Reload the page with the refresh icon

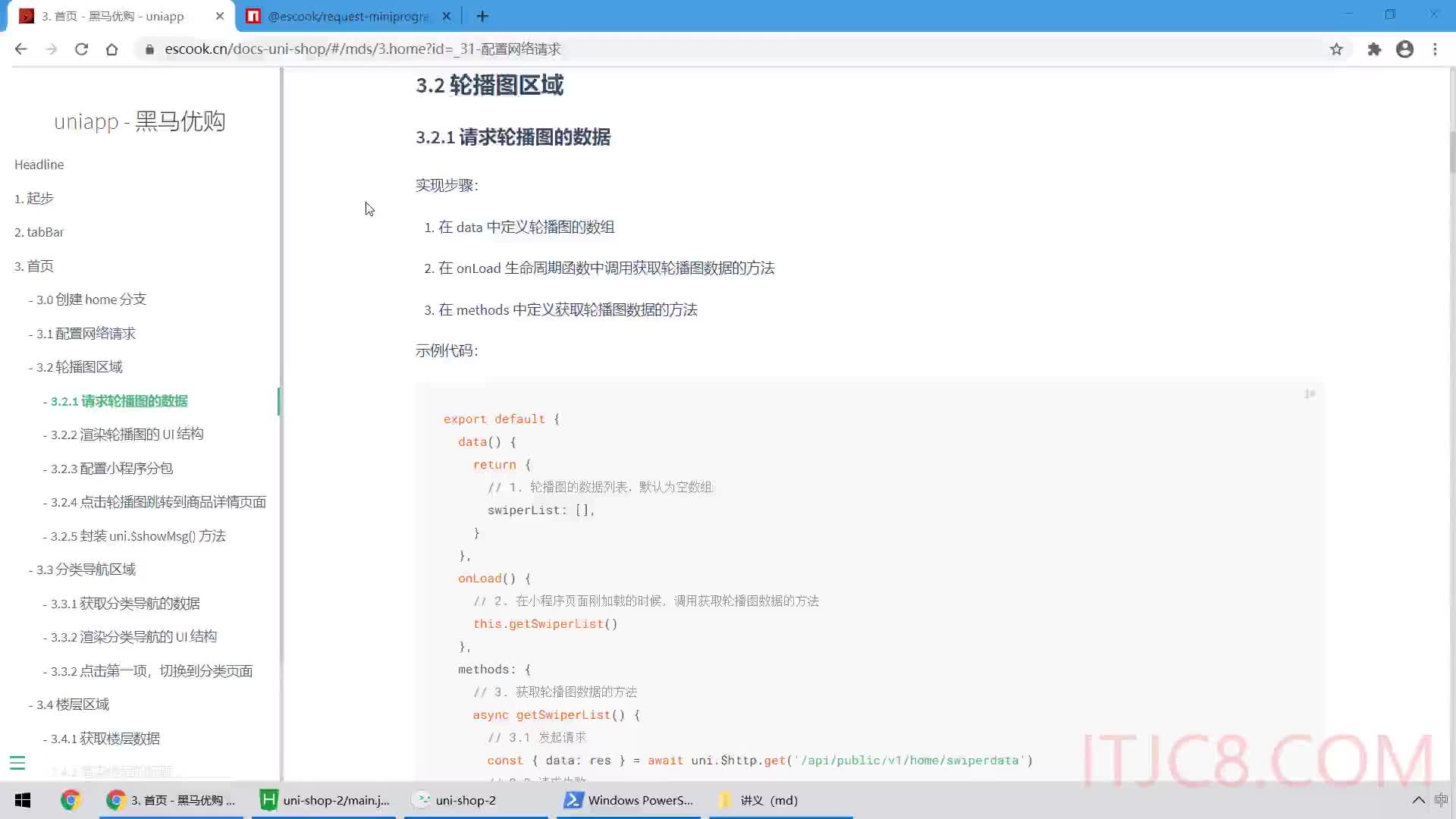click(82, 49)
